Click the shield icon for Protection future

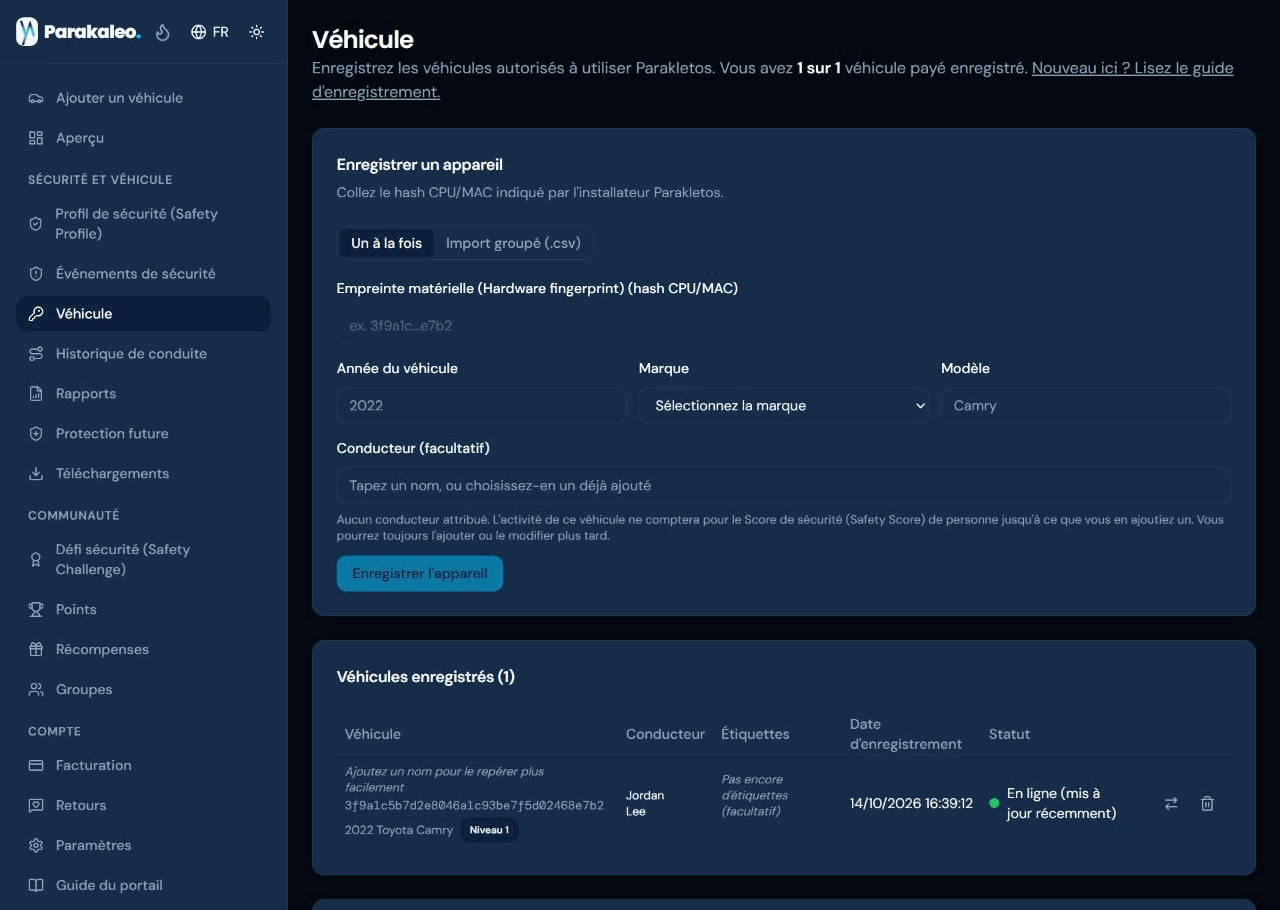point(36,434)
